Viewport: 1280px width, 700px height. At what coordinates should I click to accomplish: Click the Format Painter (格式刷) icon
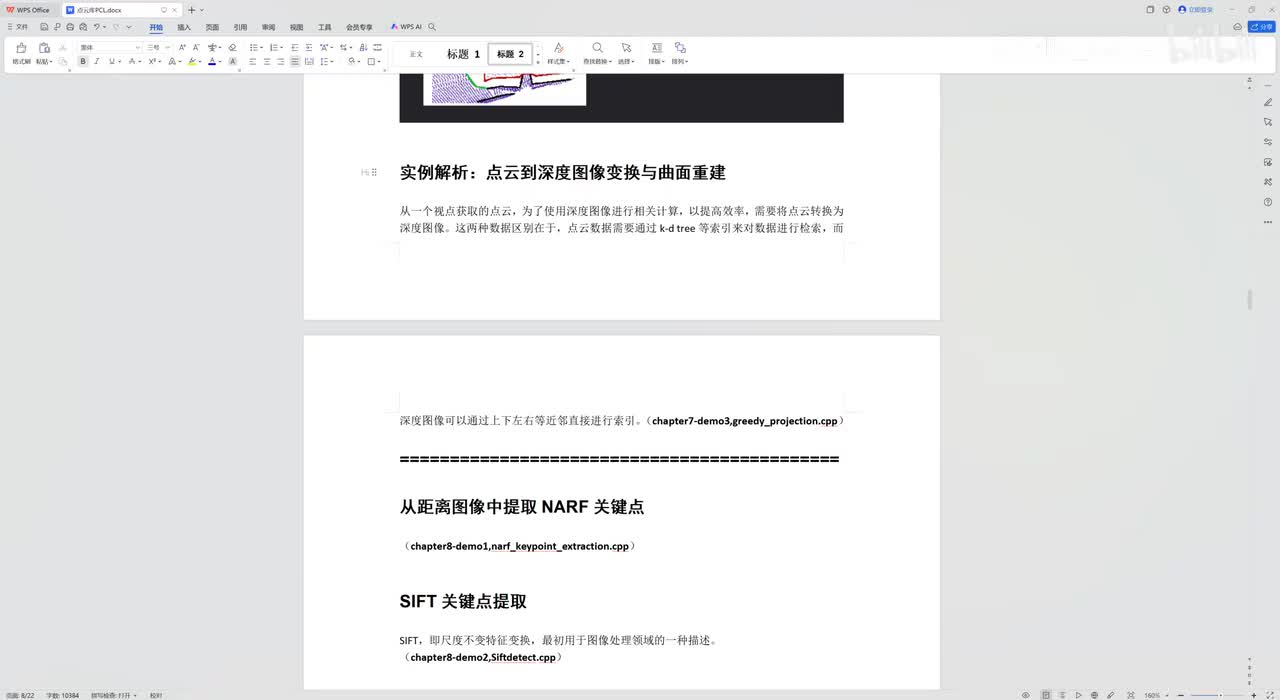pos(21,48)
